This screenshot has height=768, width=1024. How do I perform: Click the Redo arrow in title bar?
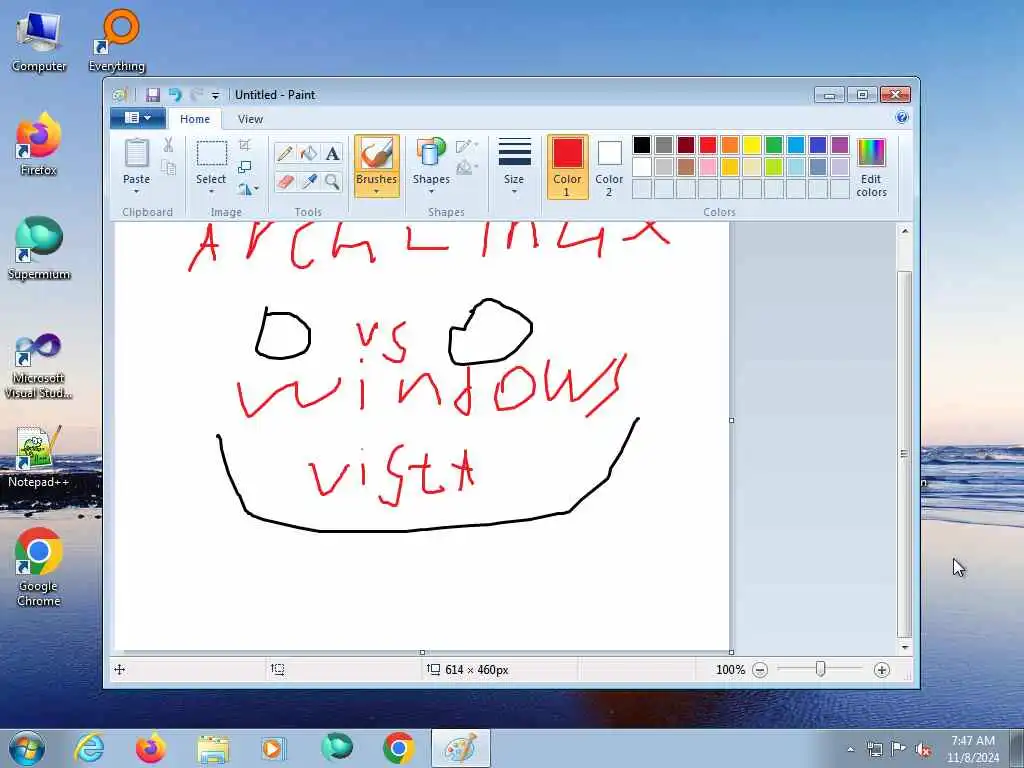click(x=196, y=95)
